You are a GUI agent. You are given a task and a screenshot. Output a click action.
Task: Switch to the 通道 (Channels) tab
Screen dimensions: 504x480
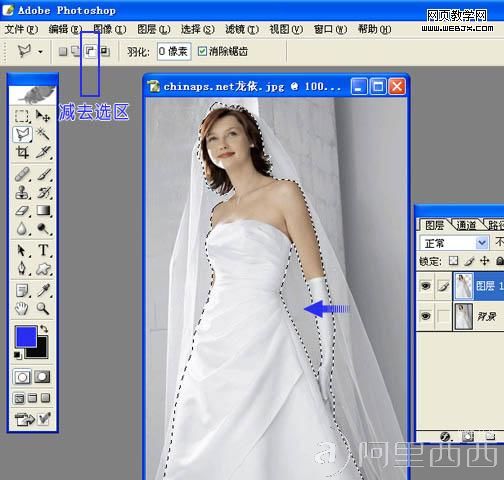point(466,225)
